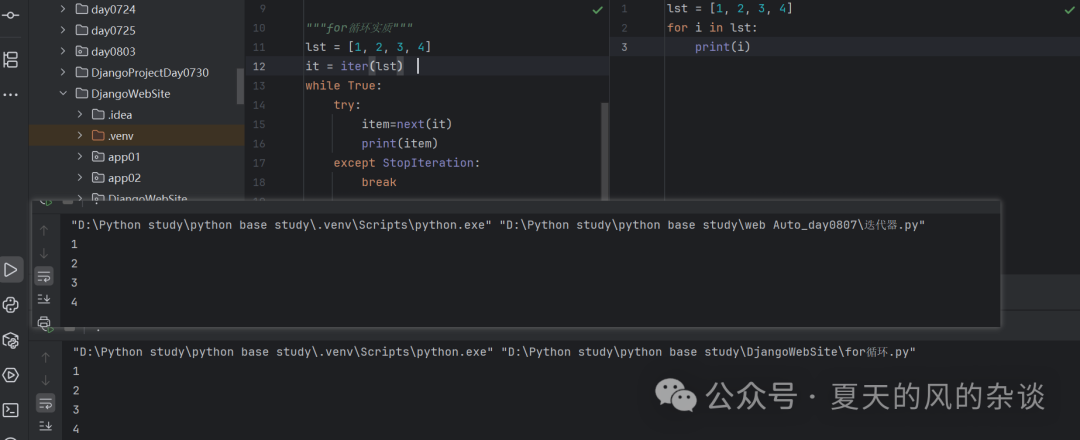Image resolution: width=1080 pixels, height=440 pixels.
Task: Expand the app01 folder chevron
Action: 80,157
